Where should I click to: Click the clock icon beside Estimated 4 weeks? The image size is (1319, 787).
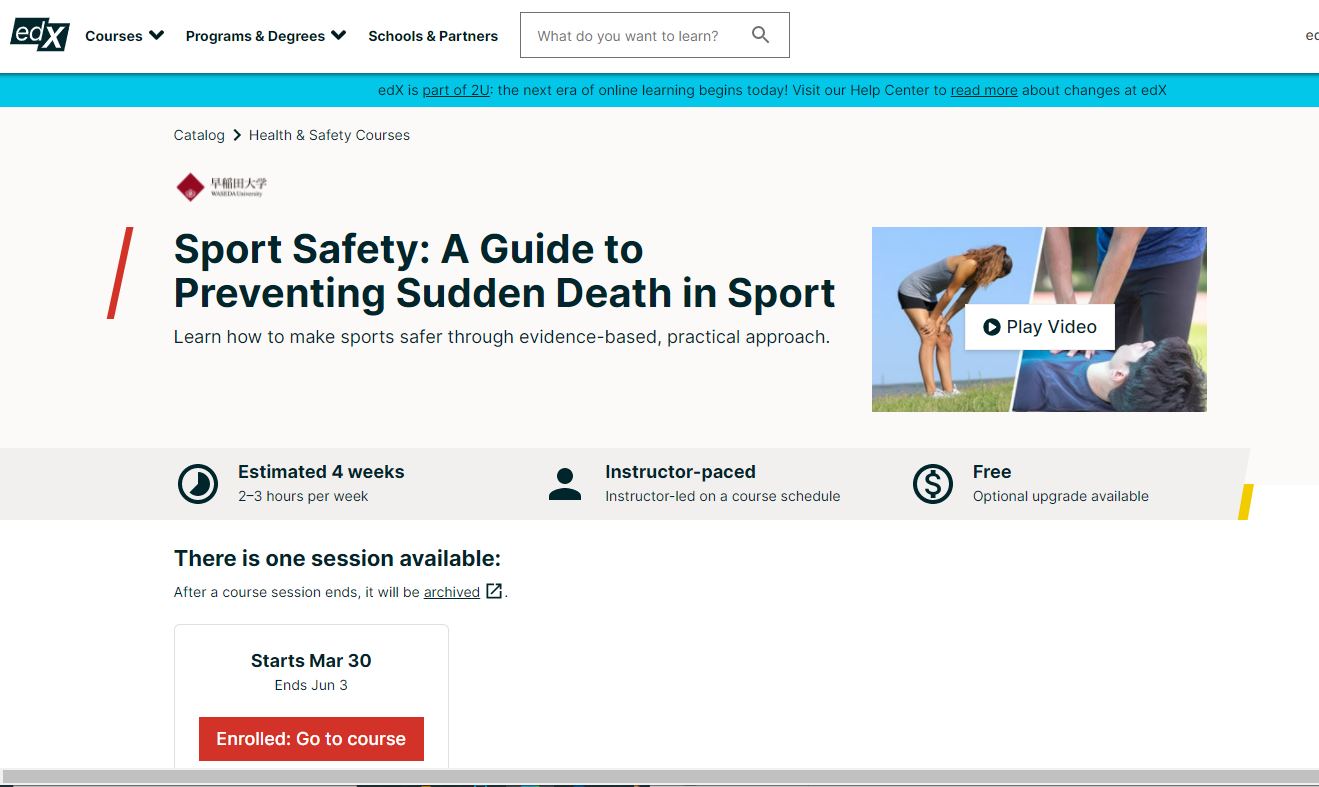coord(198,484)
